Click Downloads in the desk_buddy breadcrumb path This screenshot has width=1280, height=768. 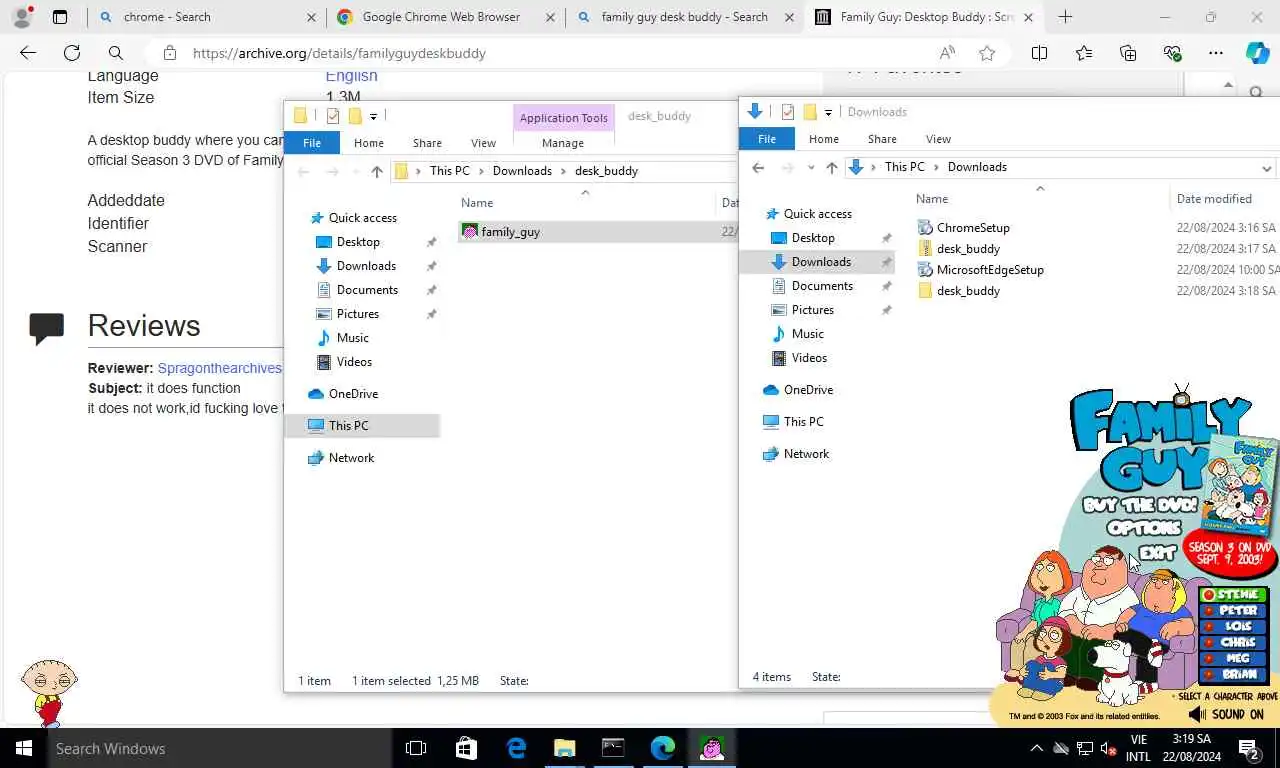522,171
